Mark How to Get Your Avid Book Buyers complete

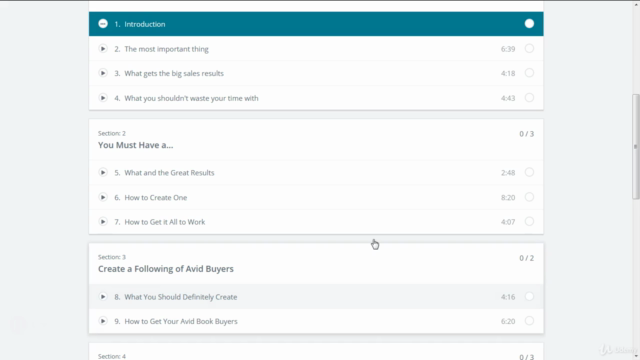click(x=529, y=321)
